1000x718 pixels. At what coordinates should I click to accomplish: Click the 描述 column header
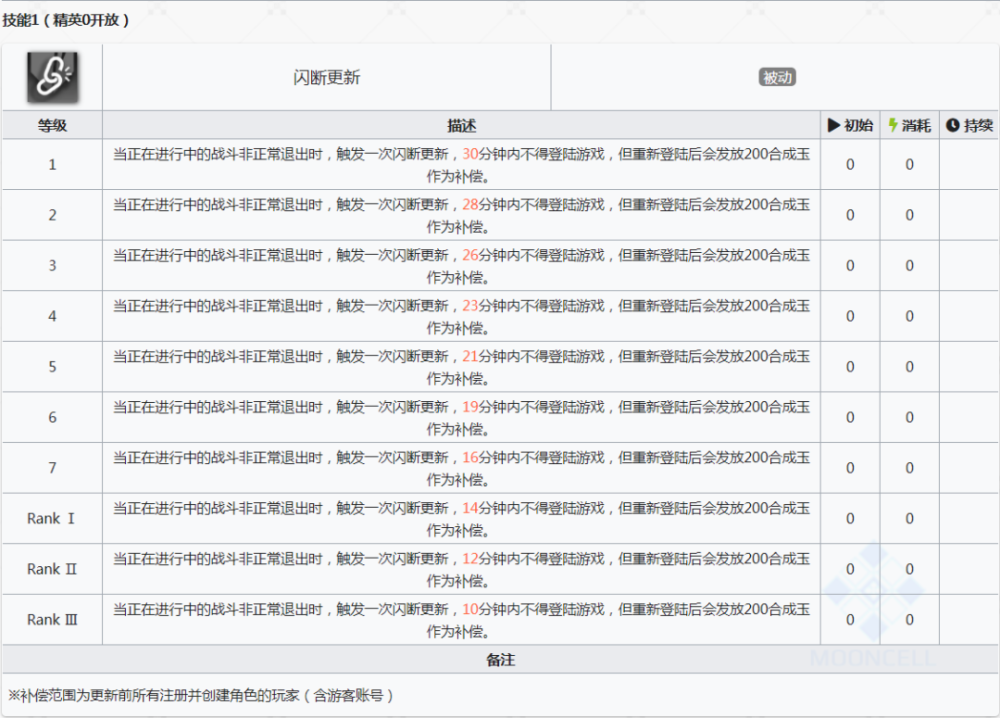click(x=461, y=125)
